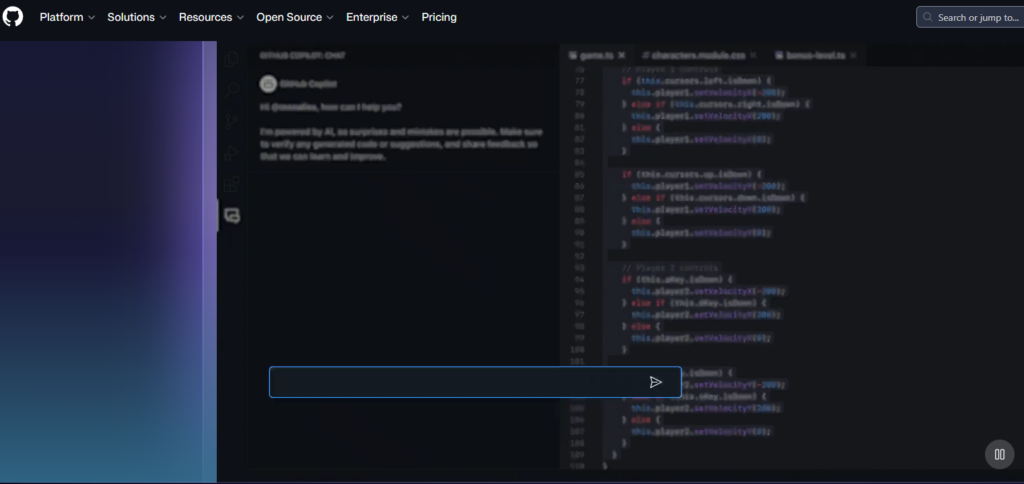Open the Run and Debug sidebar icon

[232, 153]
